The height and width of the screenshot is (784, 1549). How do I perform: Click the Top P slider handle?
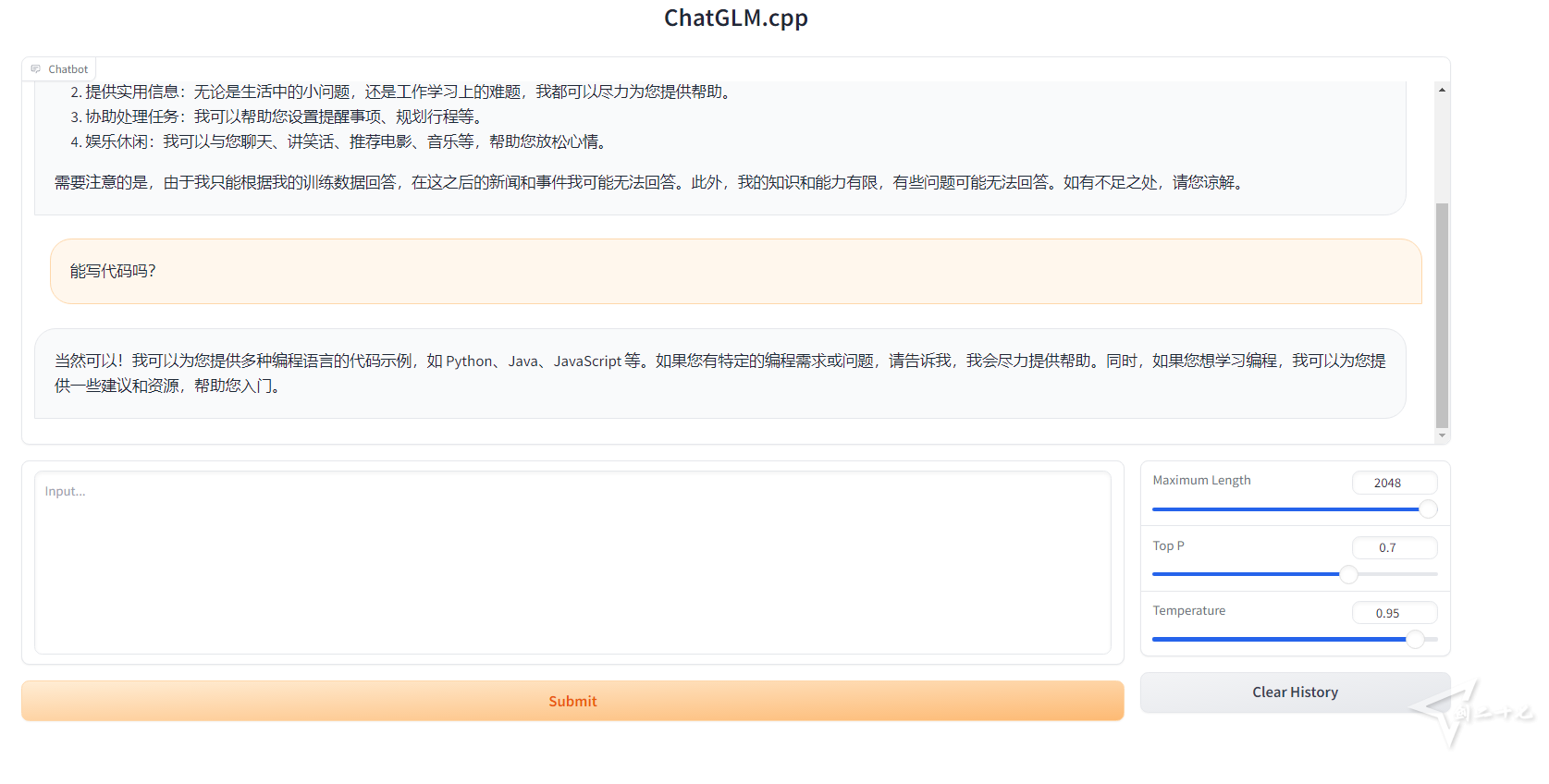1349,574
